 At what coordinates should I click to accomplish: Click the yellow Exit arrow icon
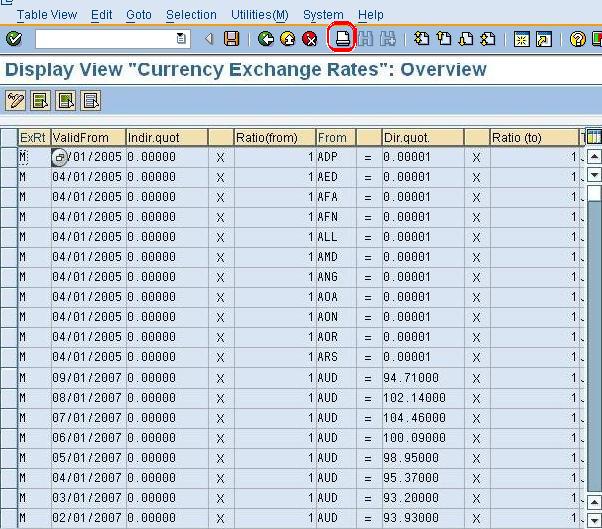(x=288, y=39)
